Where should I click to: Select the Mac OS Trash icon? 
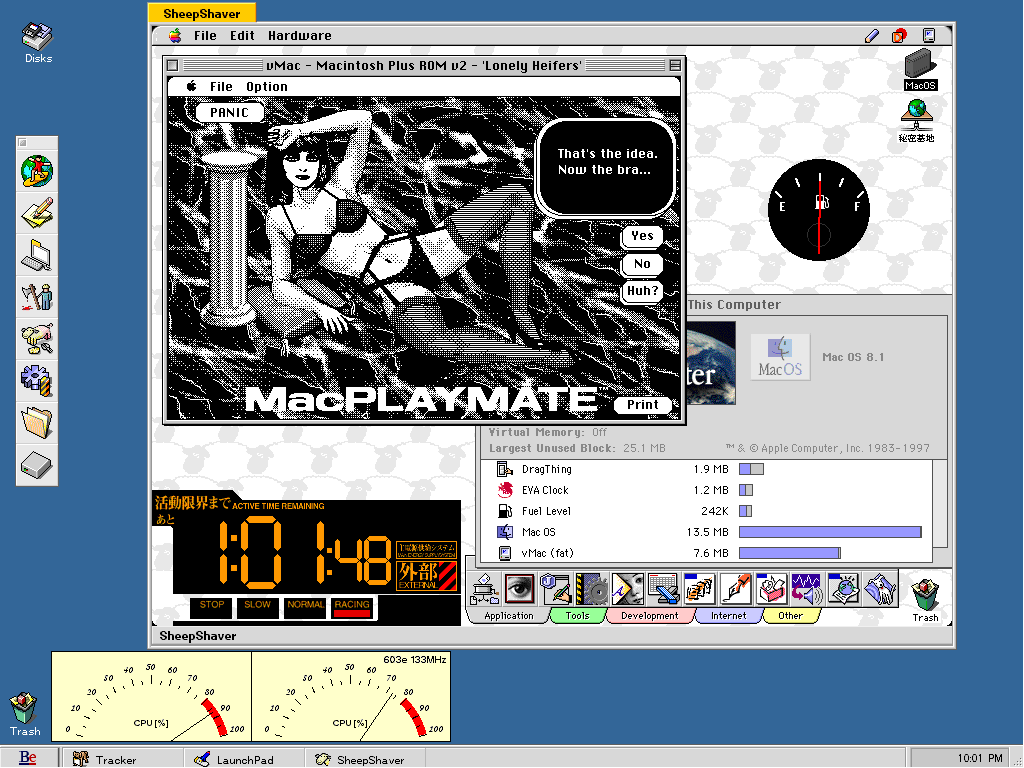tap(925, 600)
